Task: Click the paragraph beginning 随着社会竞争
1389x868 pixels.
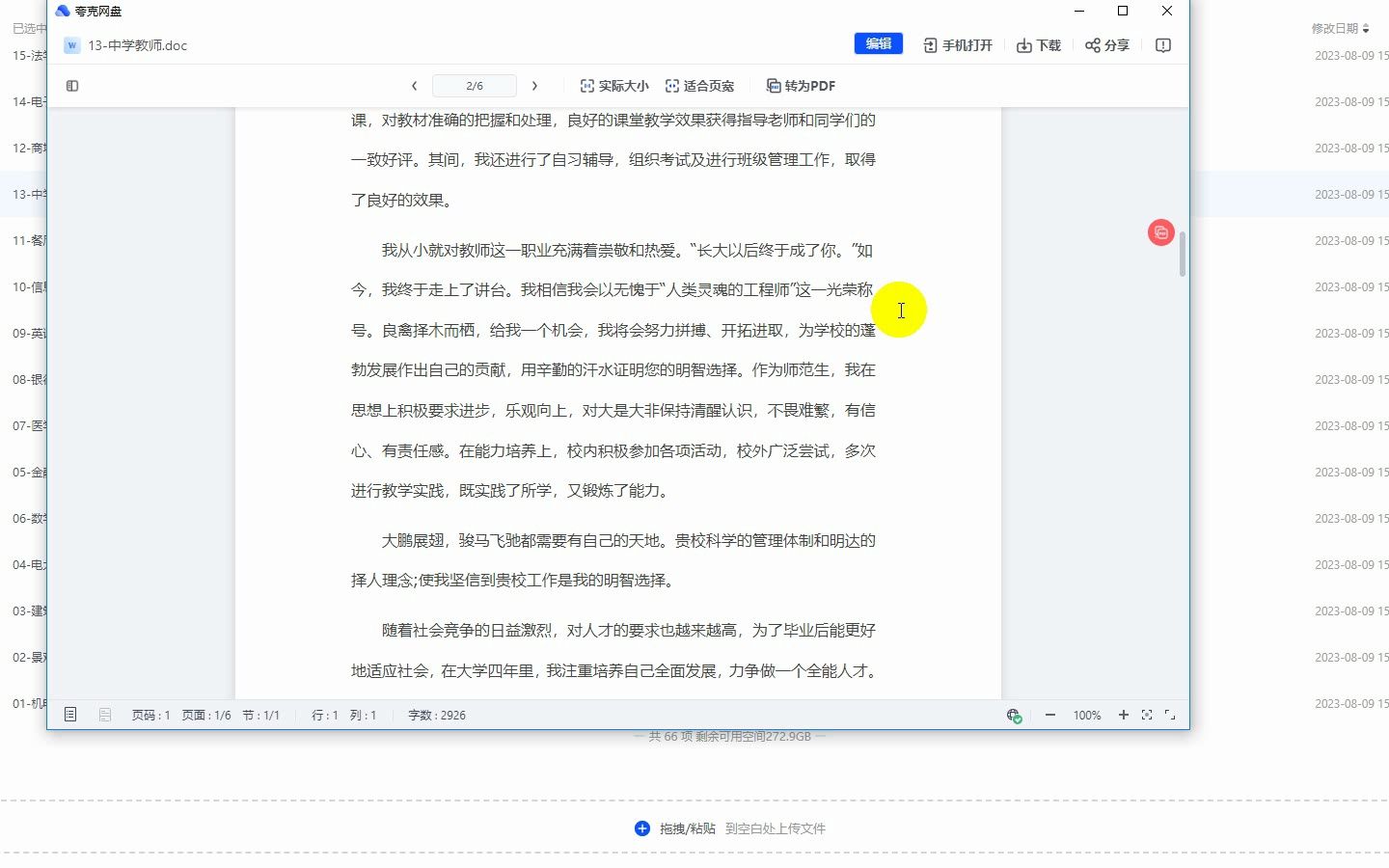Action: pos(613,651)
